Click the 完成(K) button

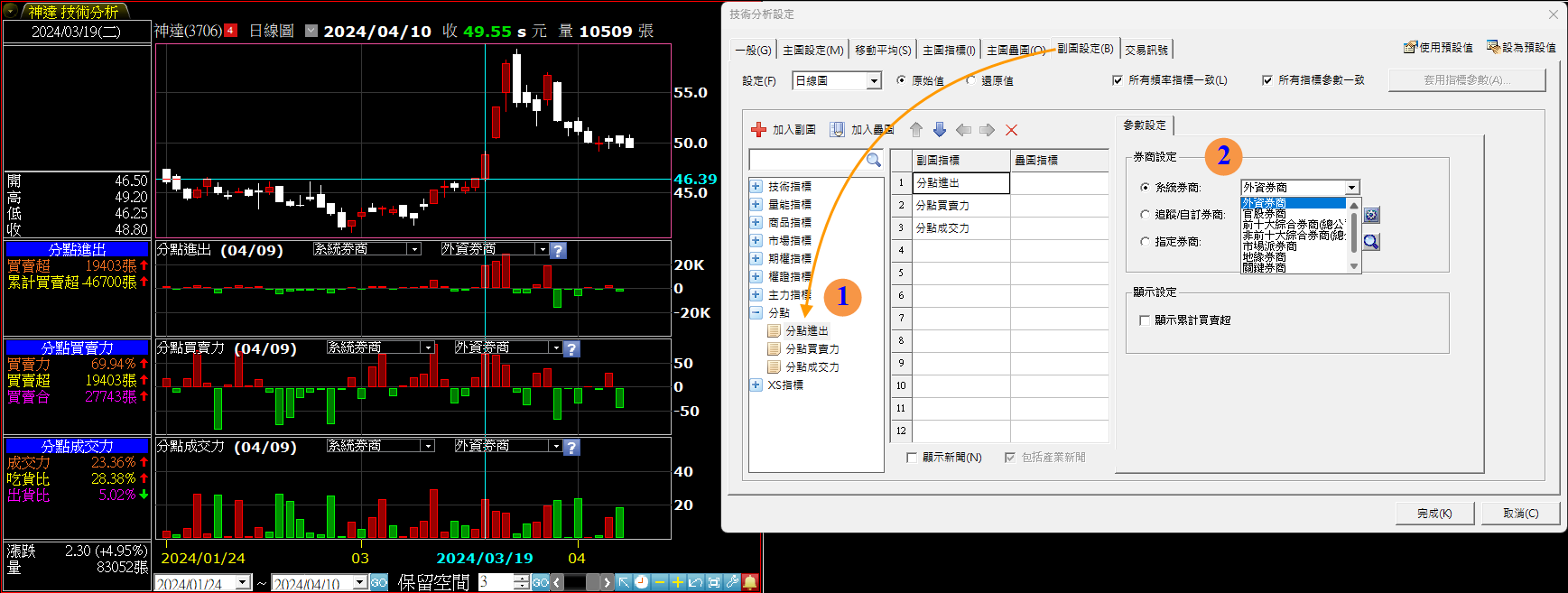[1433, 514]
